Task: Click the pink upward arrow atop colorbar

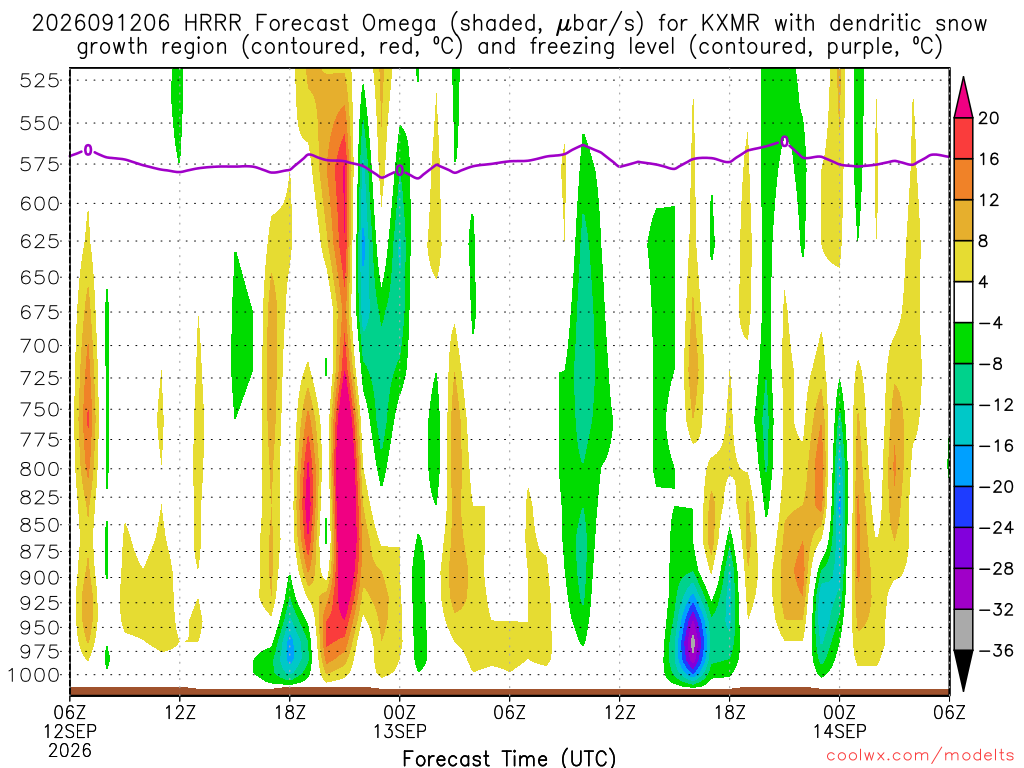Action: click(963, 98)
